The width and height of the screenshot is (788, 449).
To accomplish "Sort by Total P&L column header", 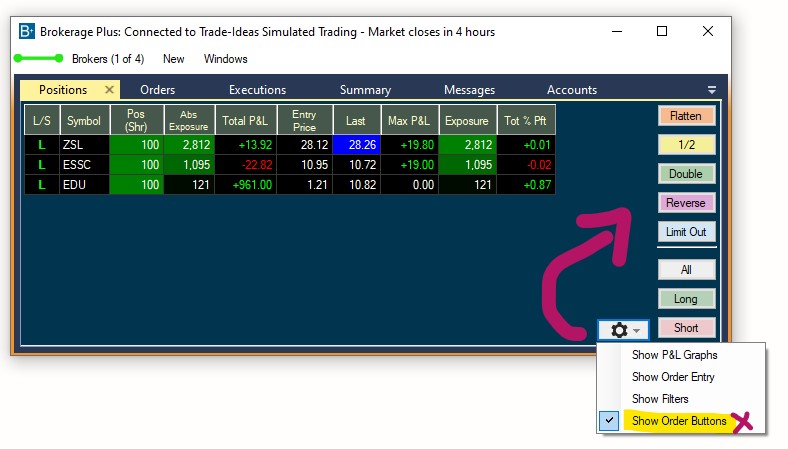I will click(x=247, y=121).
